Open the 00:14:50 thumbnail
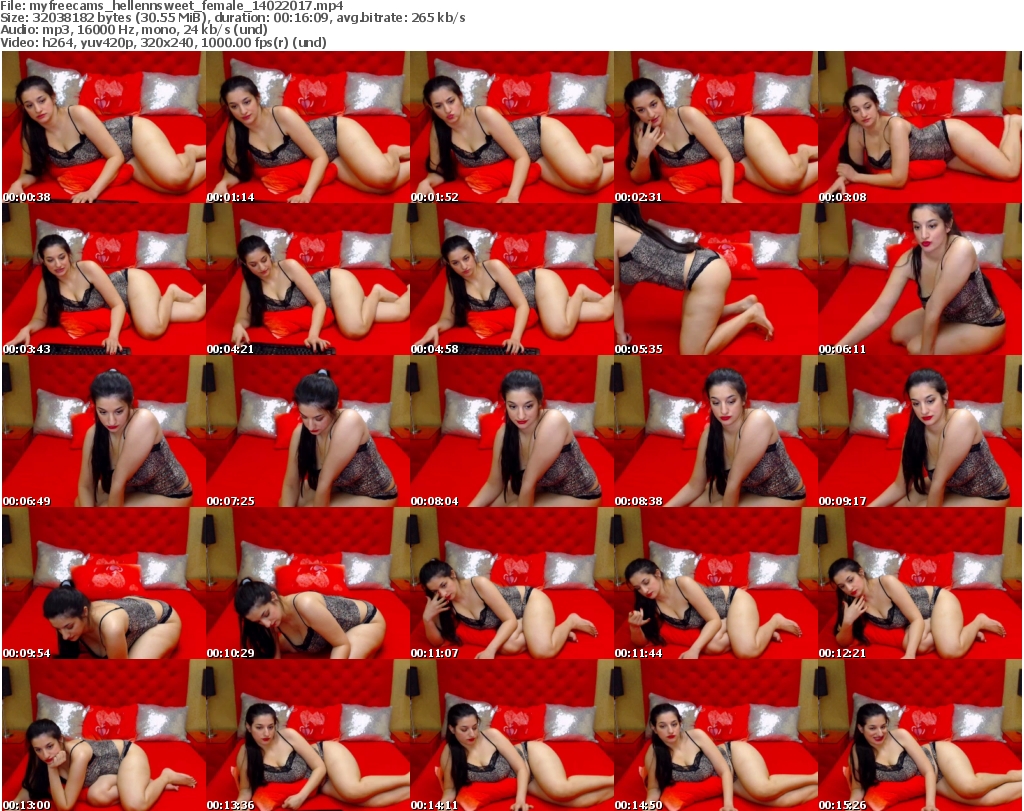Screen dimensions: 1024x811 [716, 735]
